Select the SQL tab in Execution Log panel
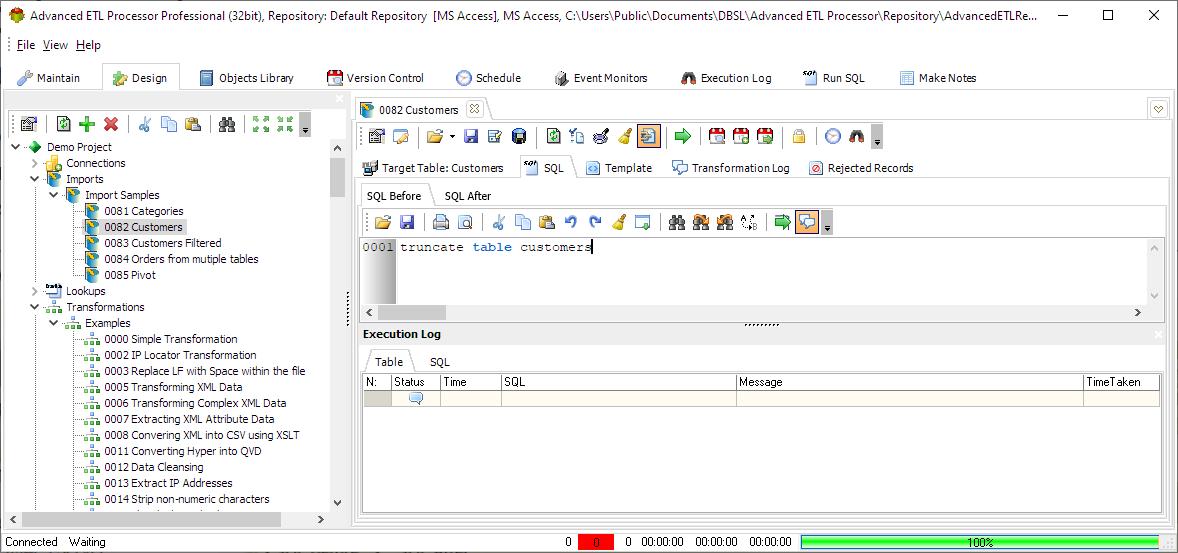This screenshot has width=1178, height=553. tap(439, 362)
